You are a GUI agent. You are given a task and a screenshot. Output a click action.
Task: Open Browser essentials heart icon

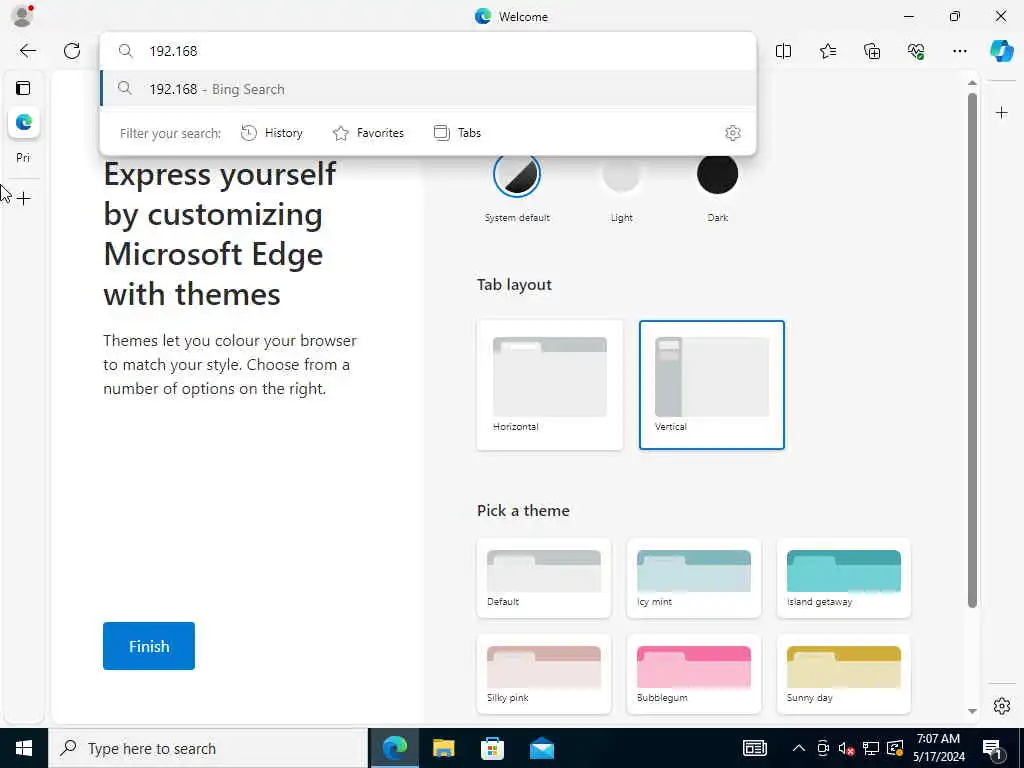point(916,51)
